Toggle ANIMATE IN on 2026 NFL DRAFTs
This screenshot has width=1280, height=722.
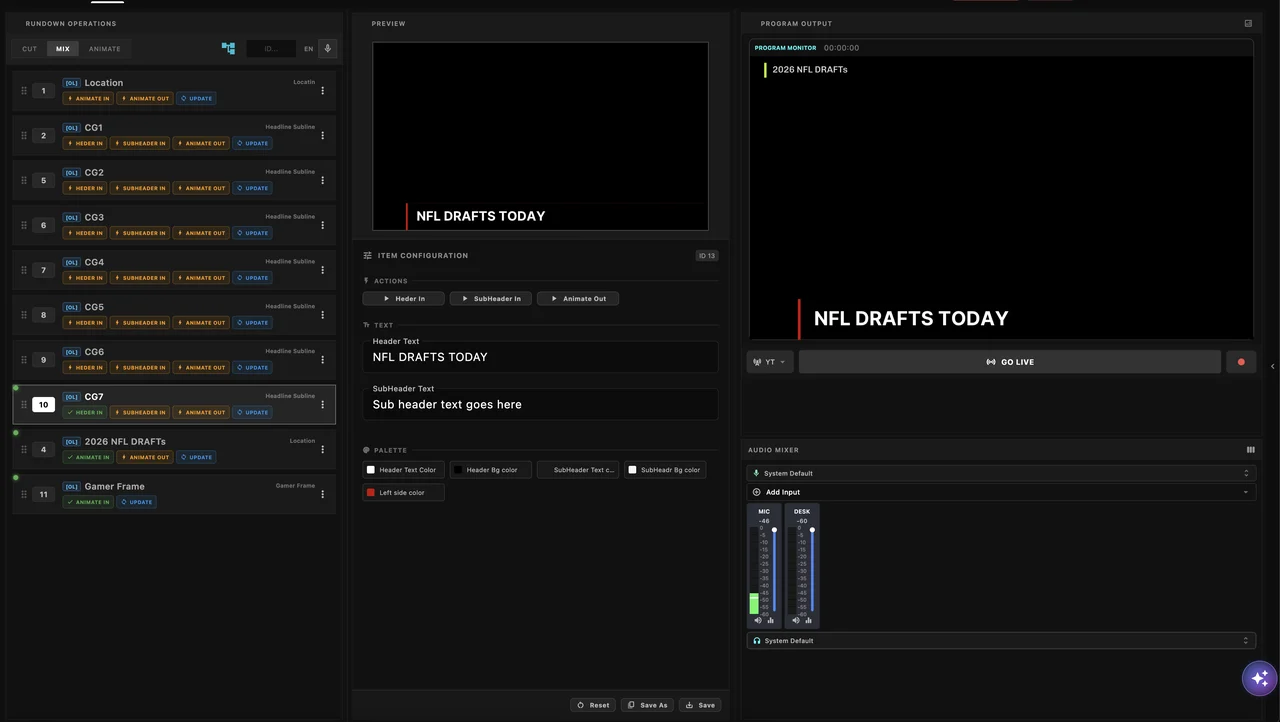pos(88,457)
